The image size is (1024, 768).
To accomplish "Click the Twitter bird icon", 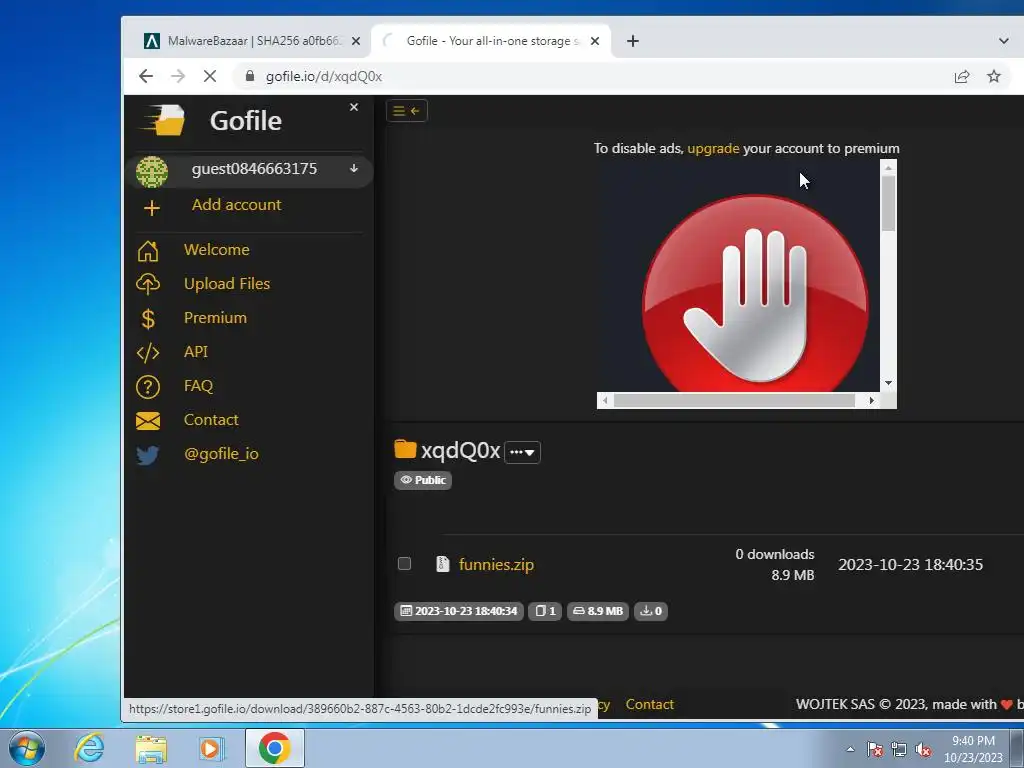I will pyautogui.click(x=148, y=455).
